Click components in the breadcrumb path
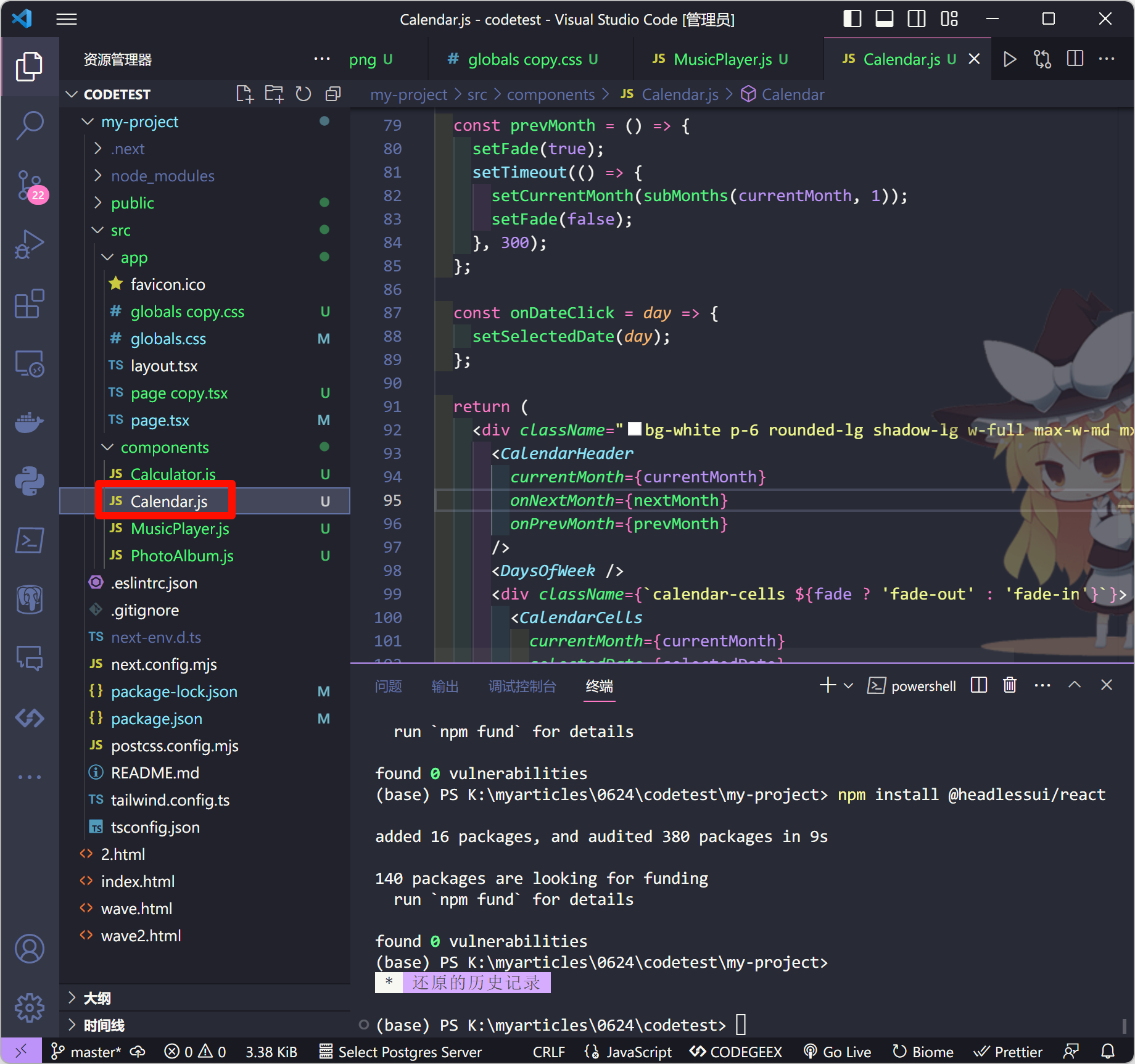The image size is (1135, 1064). click(551, 94)
